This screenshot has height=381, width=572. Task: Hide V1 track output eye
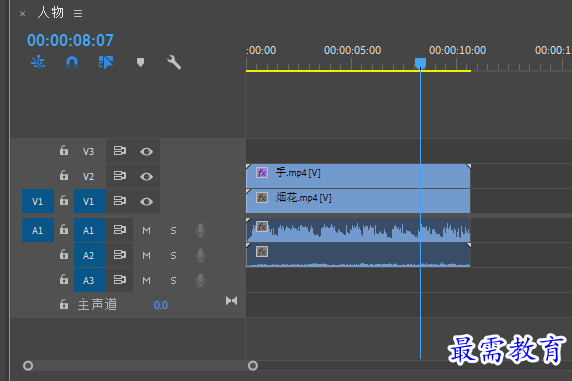pos(146,201)
